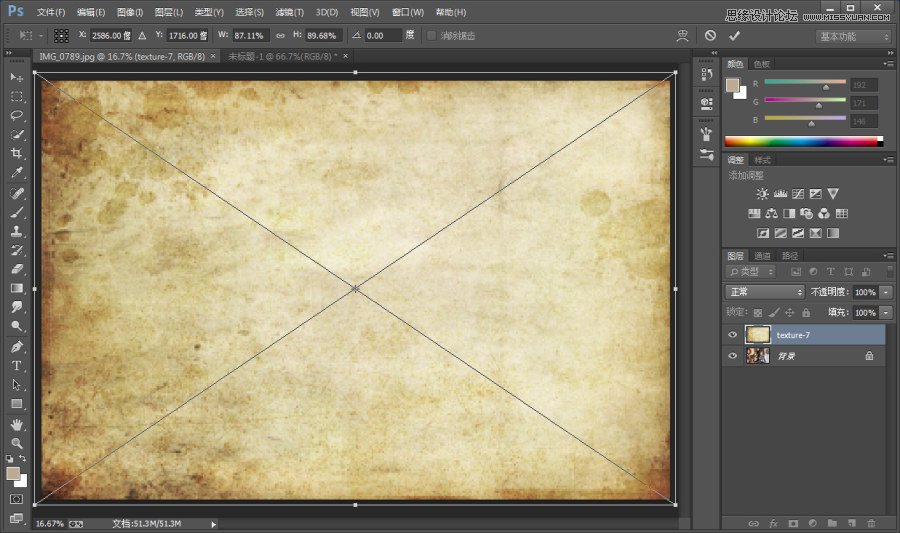900x533 pixels.
Task: Open layer styles fx menu
Action: click(x=774, y=523)
